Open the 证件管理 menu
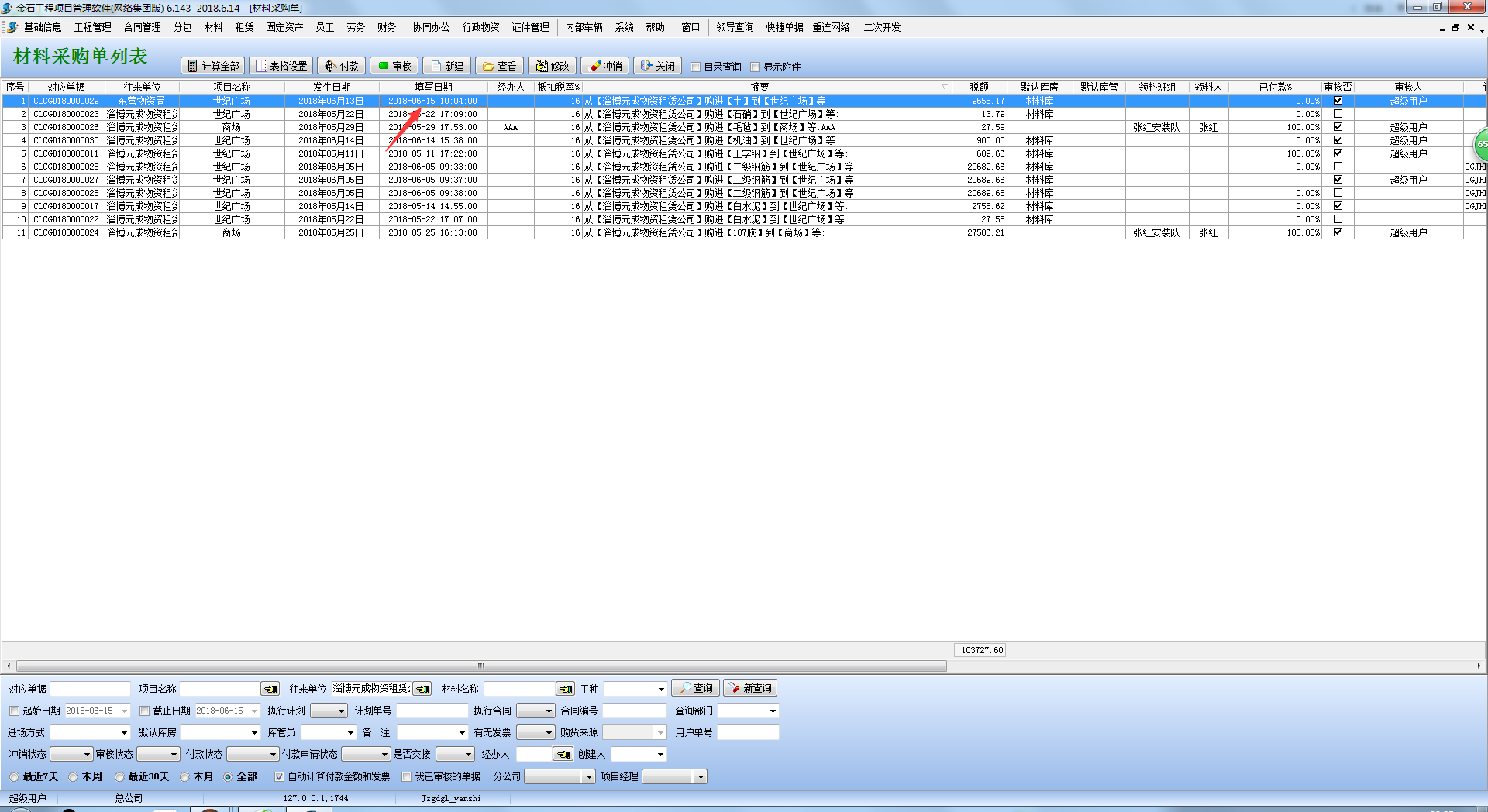The width and height of the screenshot is (1488, 812). point(530,27)
